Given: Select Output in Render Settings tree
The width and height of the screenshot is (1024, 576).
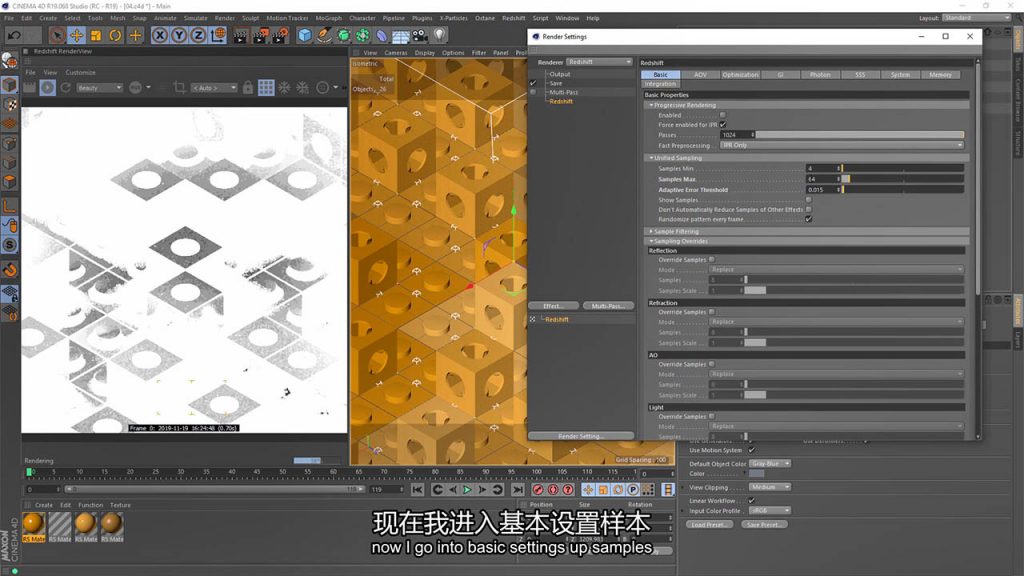Looking at the screenshot, I should [560, 74].
